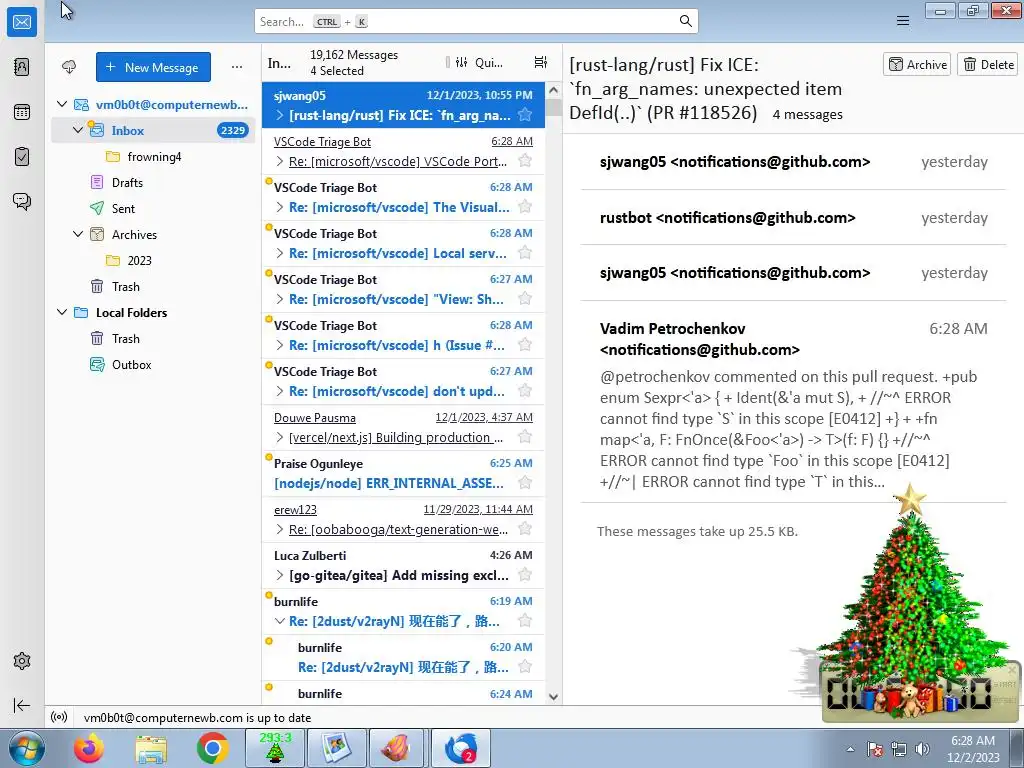Viewport: 1024px width, 768px height.
Task: Star the Local serv... vscode message
Action: [x=524, y=253]
